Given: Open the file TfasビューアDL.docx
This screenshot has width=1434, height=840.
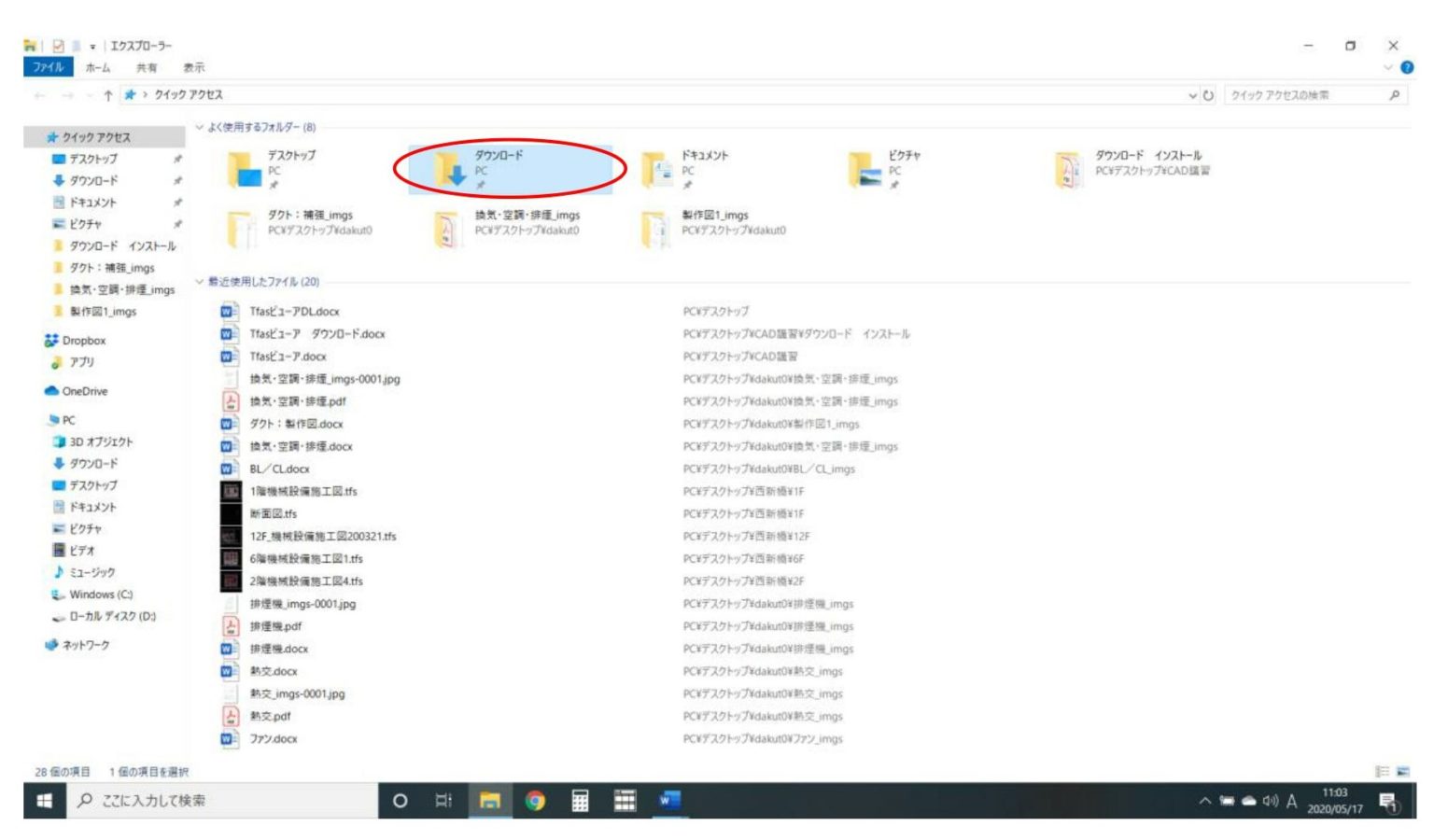Looking at the screenshot, I should pos(294,312).
